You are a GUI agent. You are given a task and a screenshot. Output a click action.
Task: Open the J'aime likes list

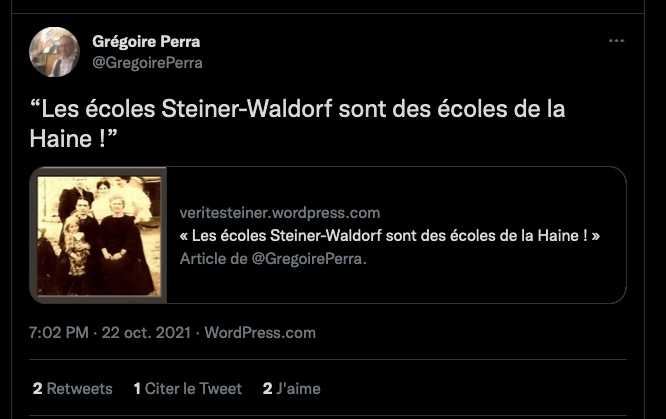(291, 388)
